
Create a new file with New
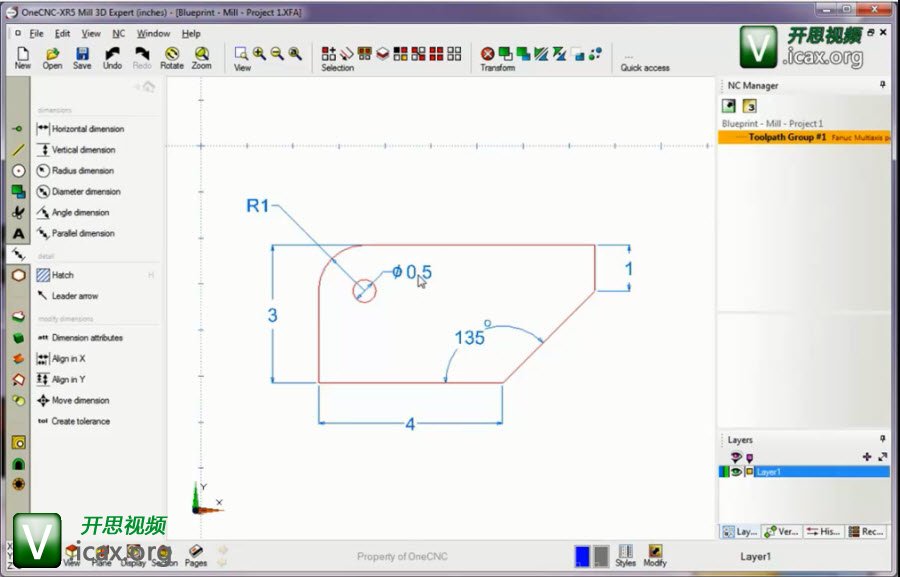[22, 57]
